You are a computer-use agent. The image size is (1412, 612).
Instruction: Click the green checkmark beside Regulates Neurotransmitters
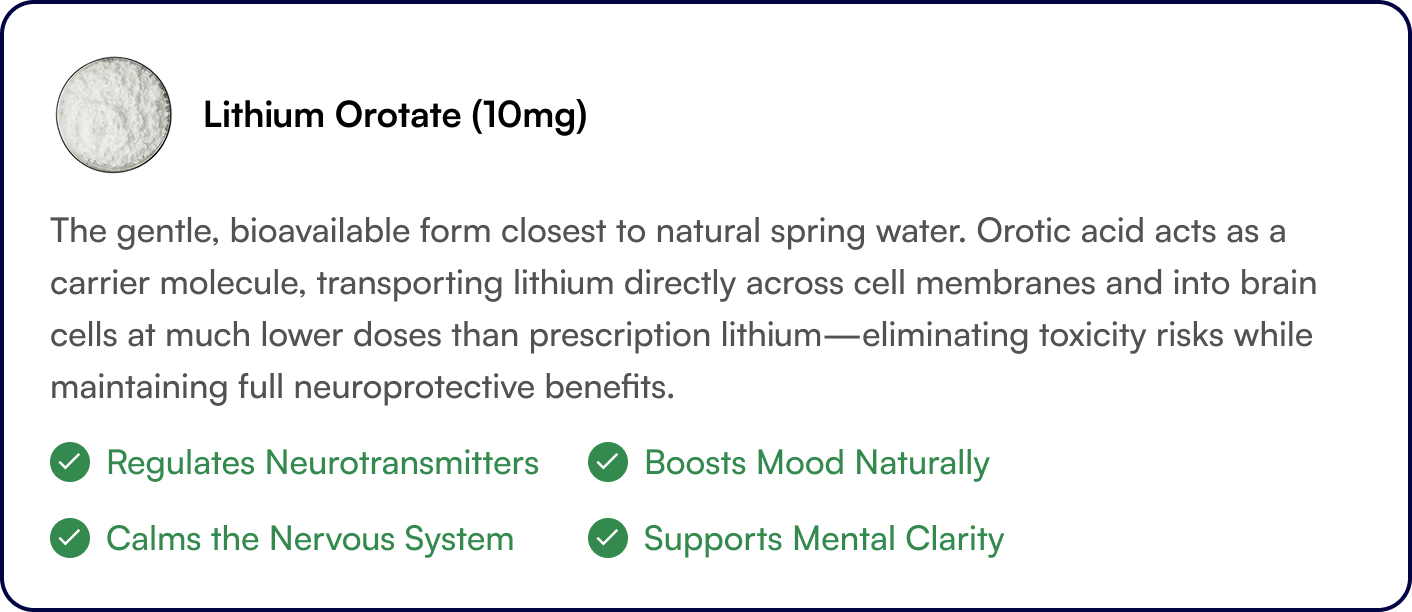point(69,463)
